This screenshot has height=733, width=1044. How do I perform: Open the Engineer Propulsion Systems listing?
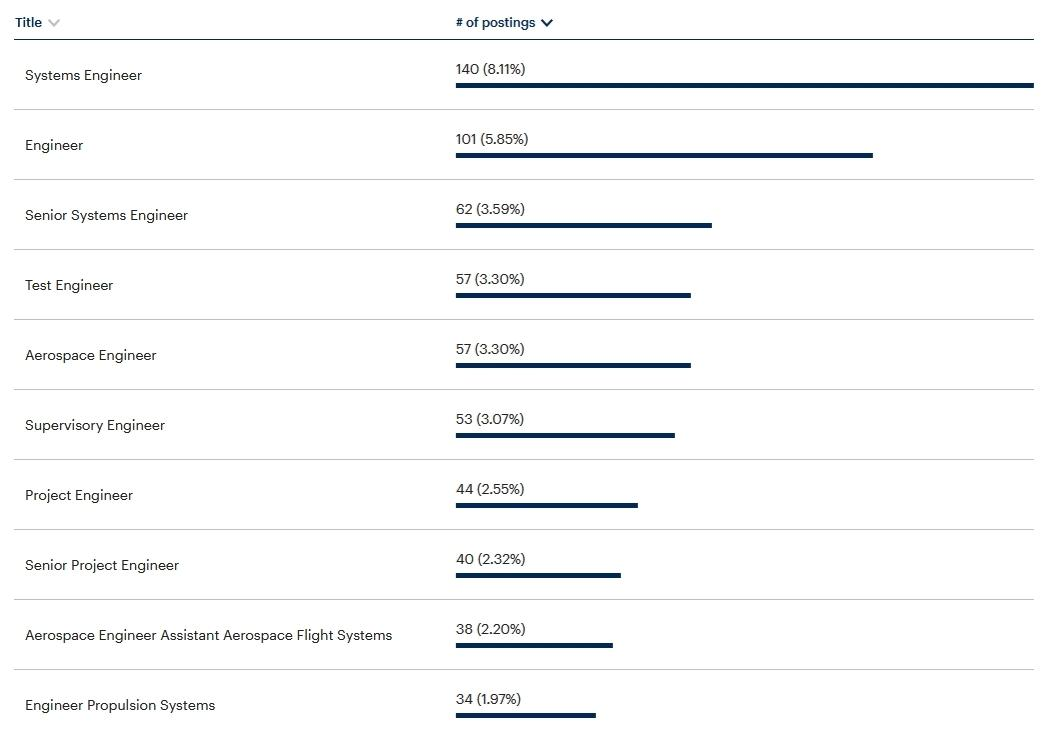coord(119,705)
